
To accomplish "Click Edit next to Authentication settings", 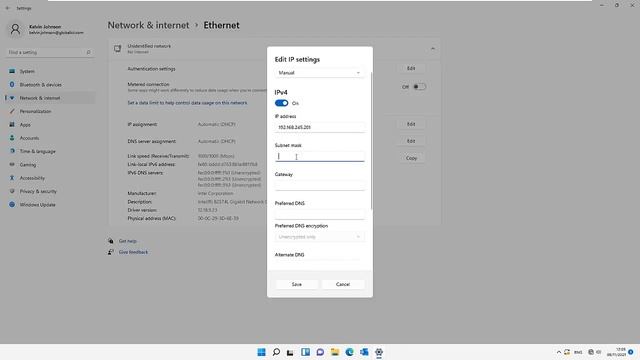I will (x=411, y=68).
